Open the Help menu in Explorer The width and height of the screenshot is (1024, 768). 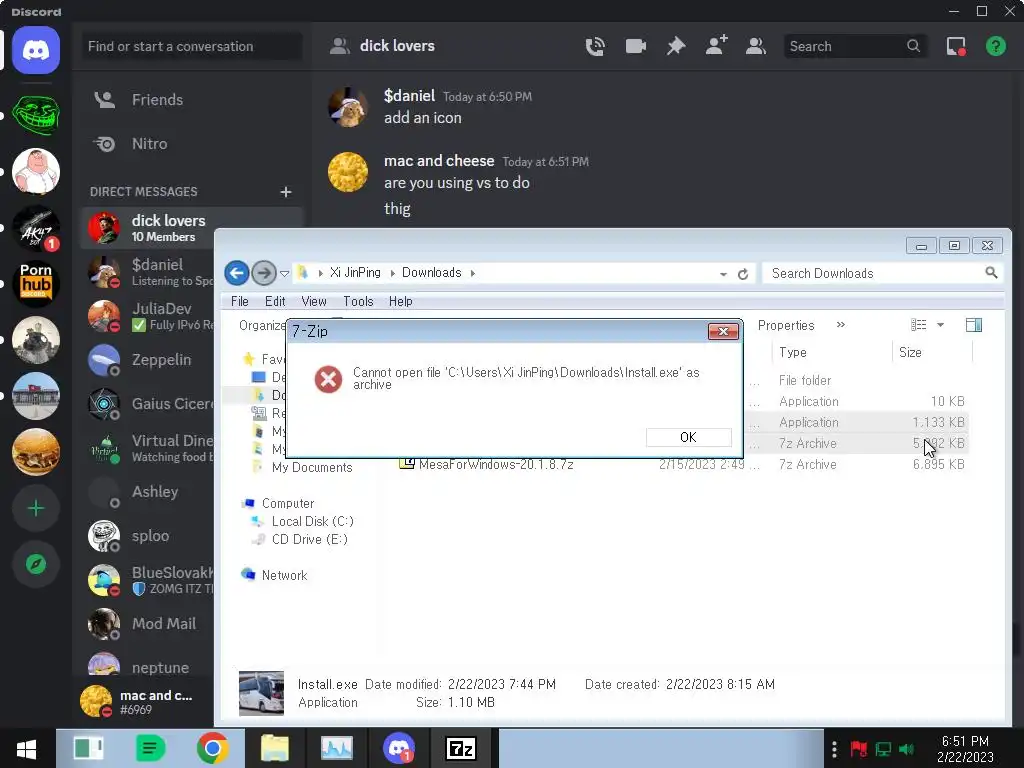pos(400,302)
